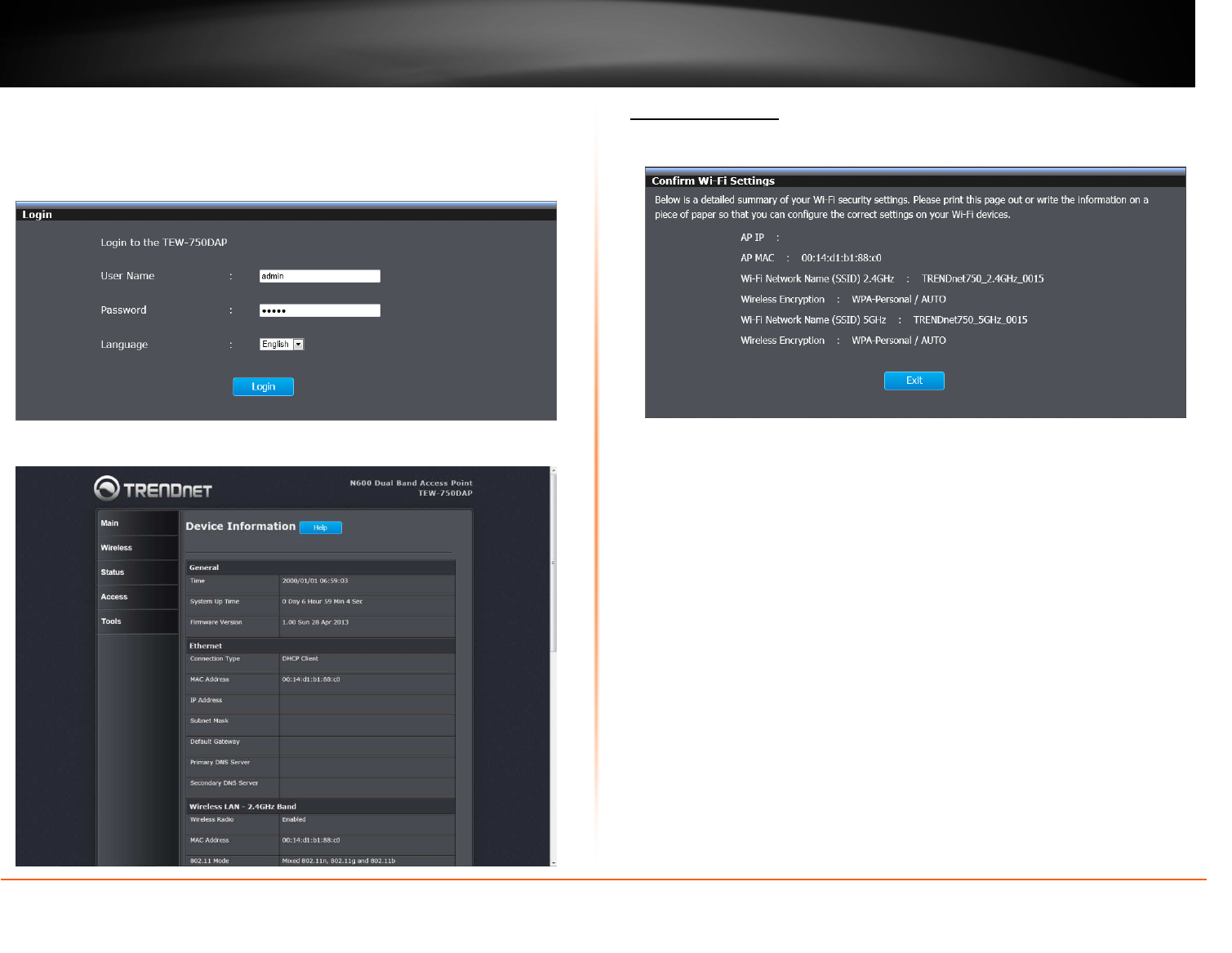1232x953 pixels.
Task: Open the Main menu in the sidebar
Action: pyautogui.click(x=137, y=523)
